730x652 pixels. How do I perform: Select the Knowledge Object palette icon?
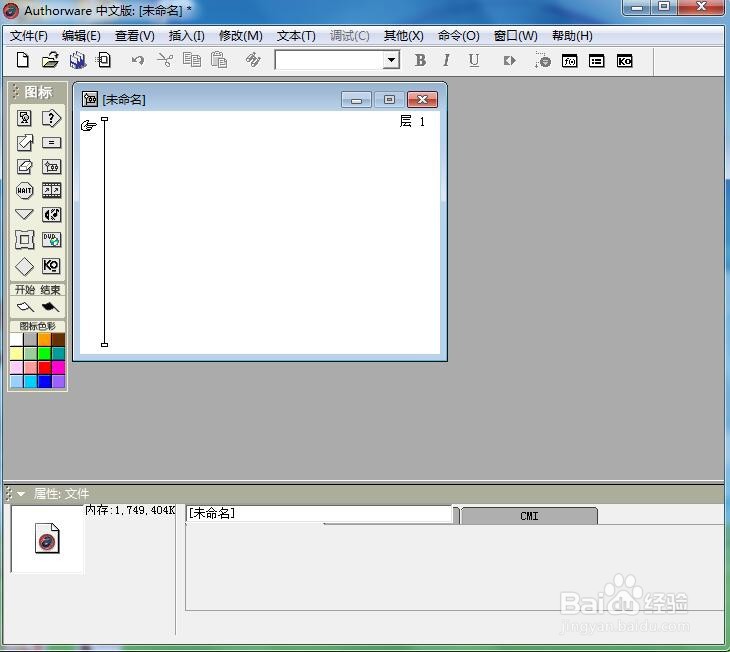pos(51,266)
